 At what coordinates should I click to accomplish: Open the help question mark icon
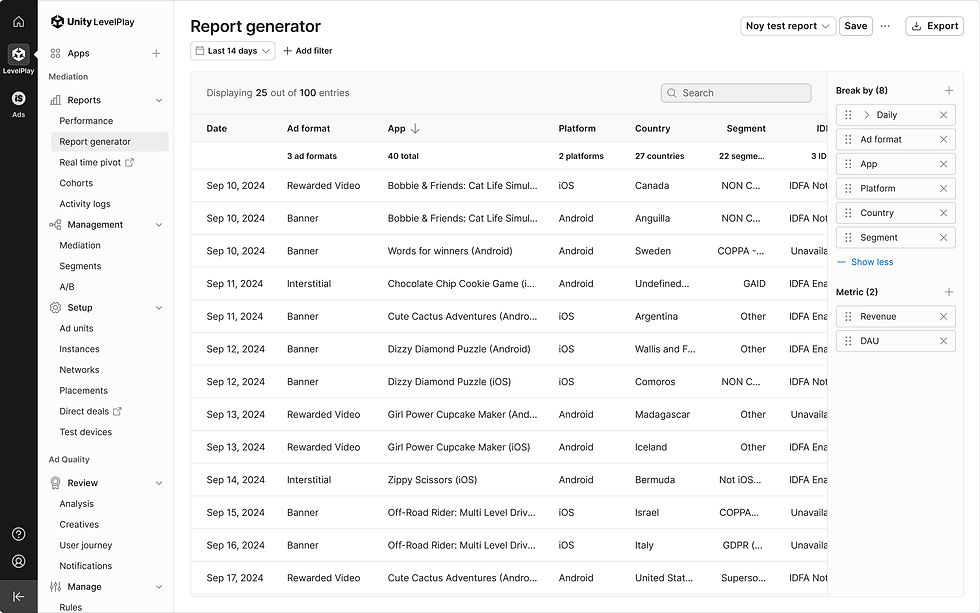19,534
